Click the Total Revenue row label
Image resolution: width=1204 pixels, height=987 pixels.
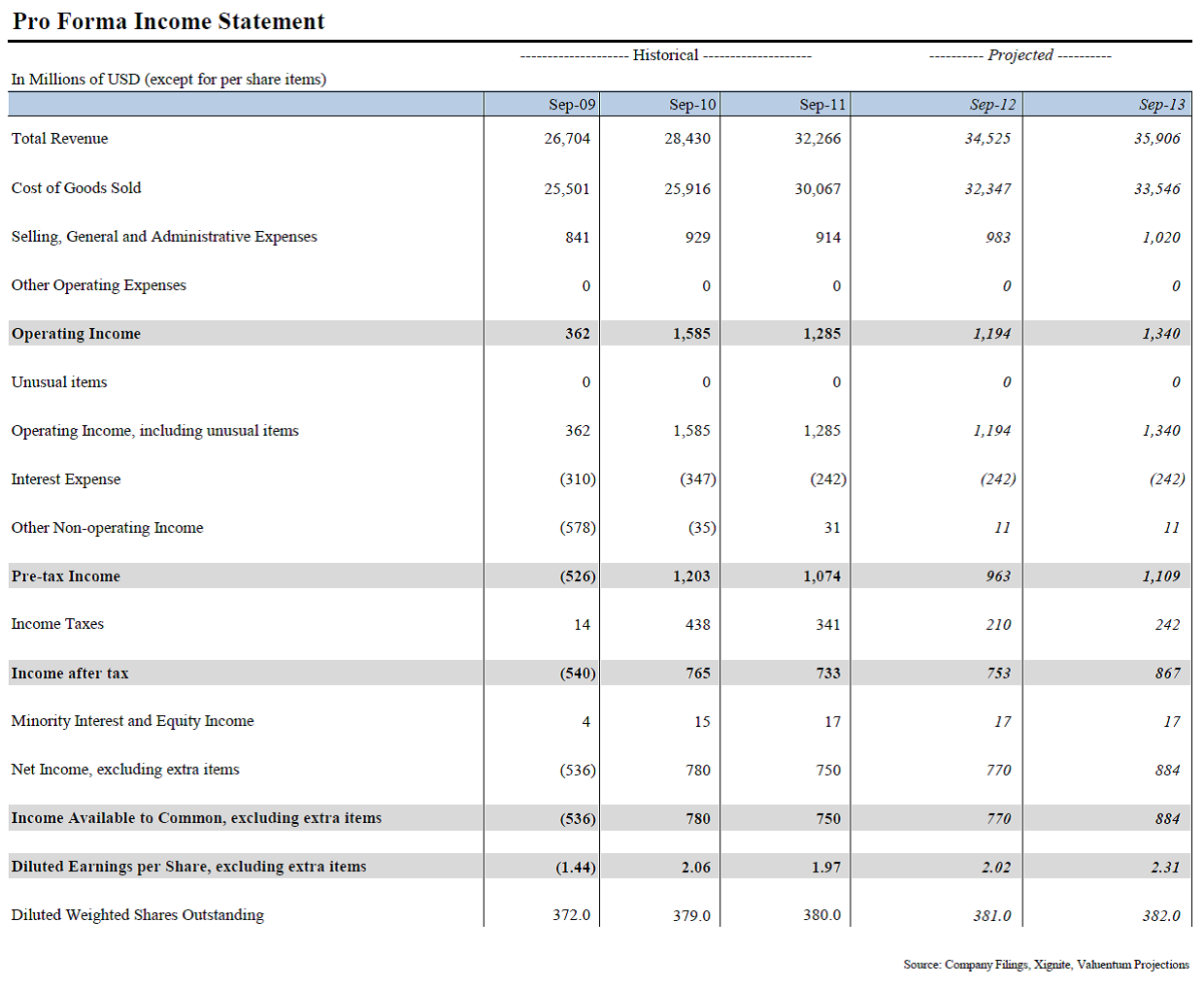click(59, 139)
